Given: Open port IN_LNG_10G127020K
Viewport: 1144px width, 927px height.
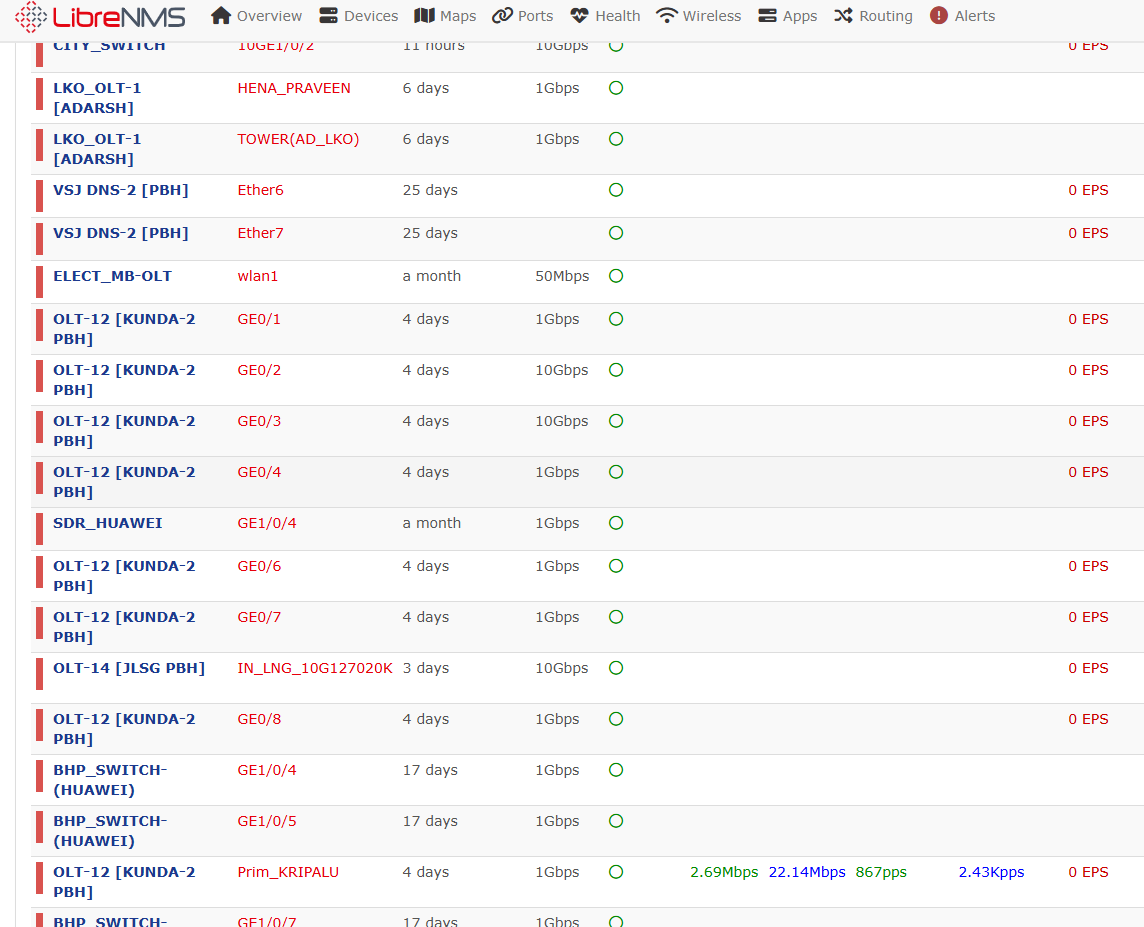Looking at the screenshot, I should tap(314, 668).
